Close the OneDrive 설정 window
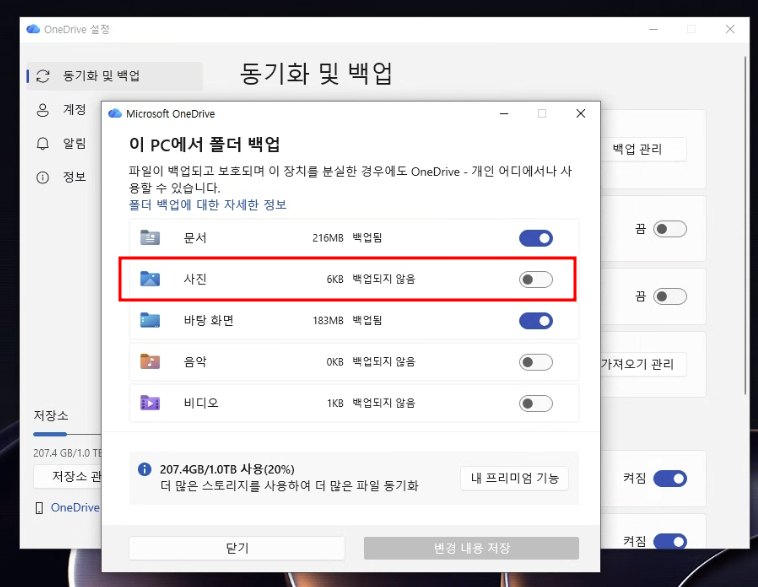This screenshot has width=758, height=587. (730, 29)
